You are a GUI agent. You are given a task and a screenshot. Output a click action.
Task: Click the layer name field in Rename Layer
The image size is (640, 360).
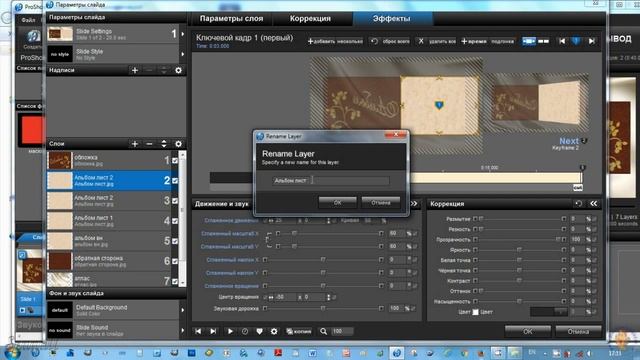331,180
